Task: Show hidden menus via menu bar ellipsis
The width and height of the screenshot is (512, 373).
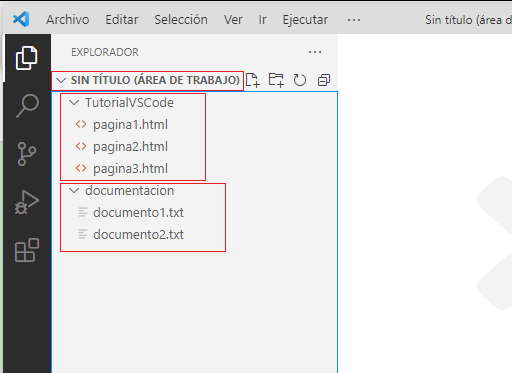Action: (353, 20)
